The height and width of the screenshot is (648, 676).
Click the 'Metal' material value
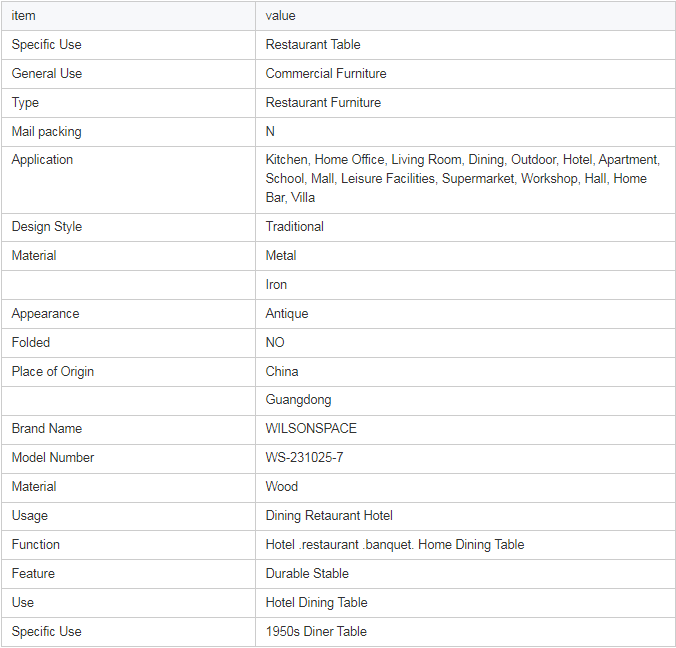(x=281, y=255)
